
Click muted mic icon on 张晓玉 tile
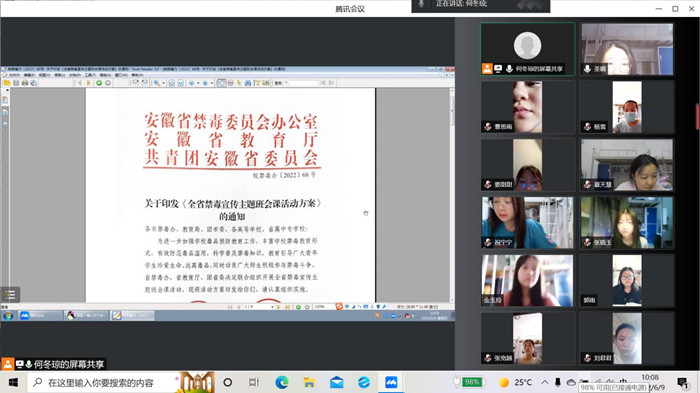[587, 242]
